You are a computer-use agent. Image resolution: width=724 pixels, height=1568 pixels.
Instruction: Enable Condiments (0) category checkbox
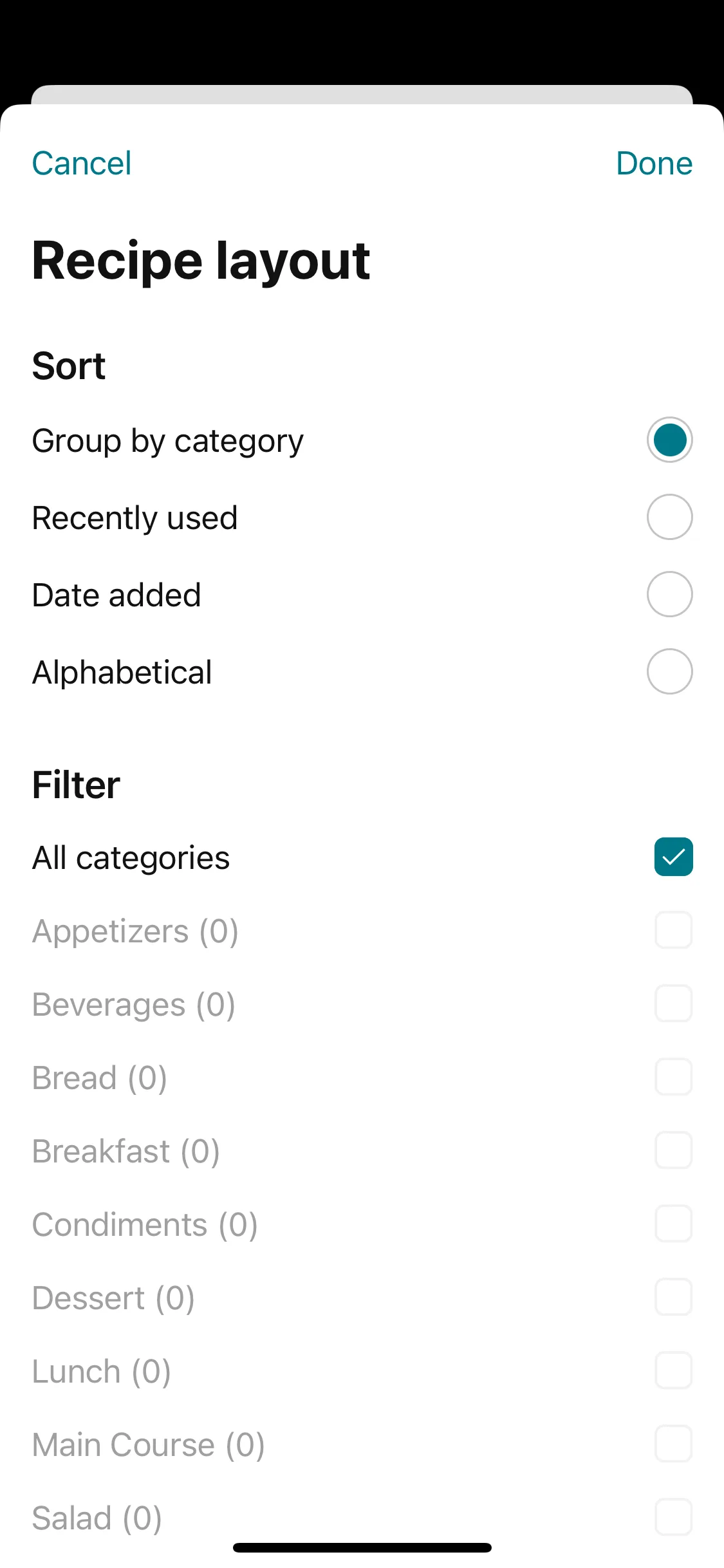point(673,1224)
